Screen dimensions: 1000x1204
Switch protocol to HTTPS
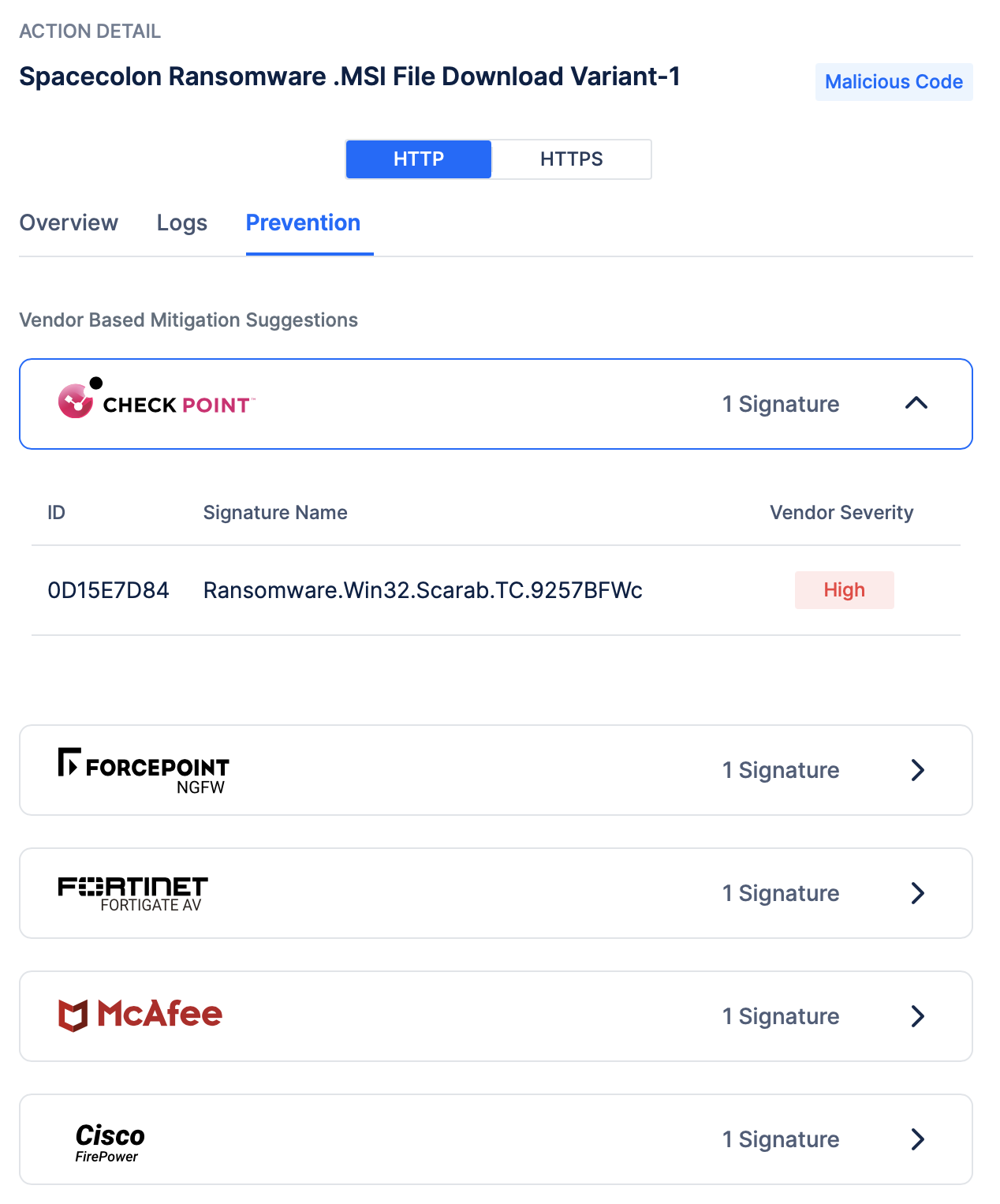point(571,159)
